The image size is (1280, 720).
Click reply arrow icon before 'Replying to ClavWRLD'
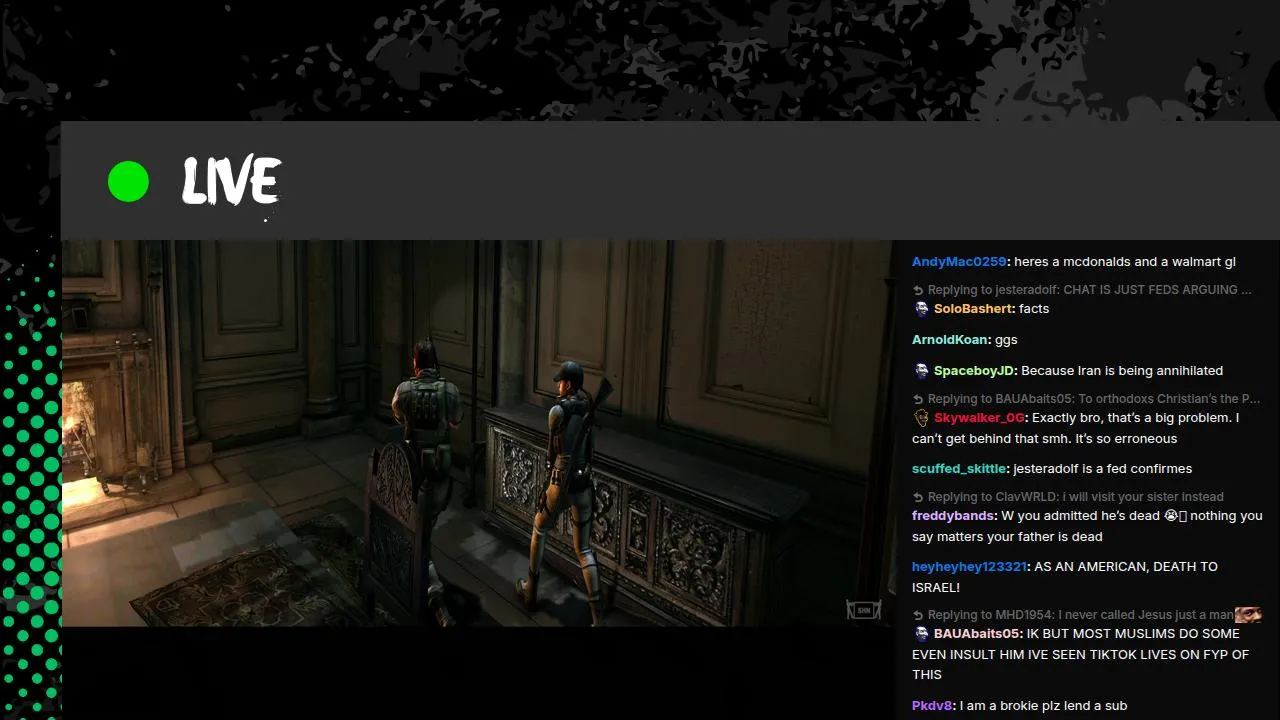coord(918,497)
